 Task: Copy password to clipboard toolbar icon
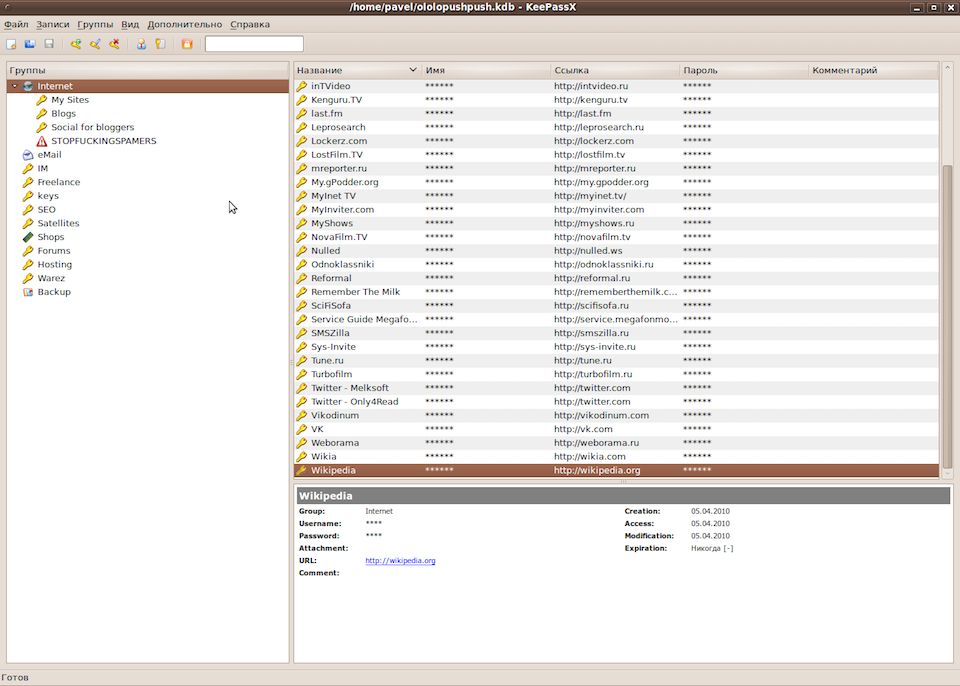point(160,44)
